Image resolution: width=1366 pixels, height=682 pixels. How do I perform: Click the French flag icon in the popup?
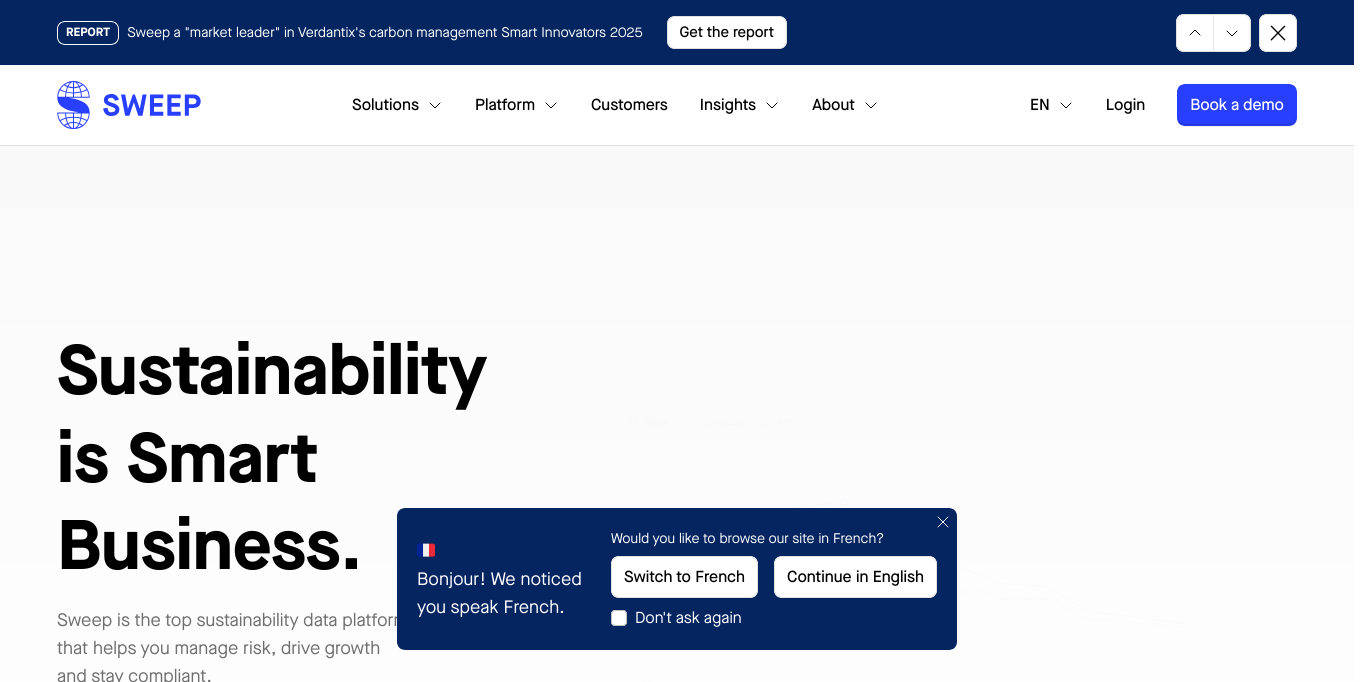click(x=427, y=549)
